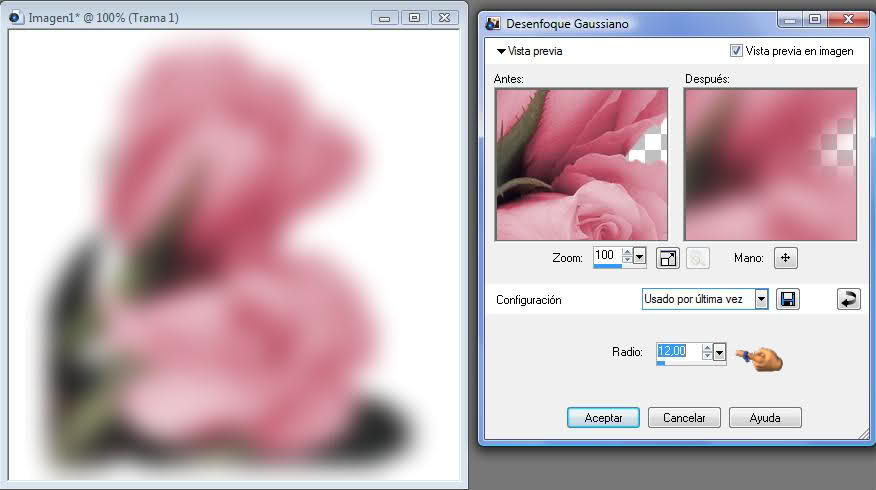Image resolution: width=876 pixels, height=490 pixels.
Task: Select the Mano pan tool button
Action: pos(785,258)
